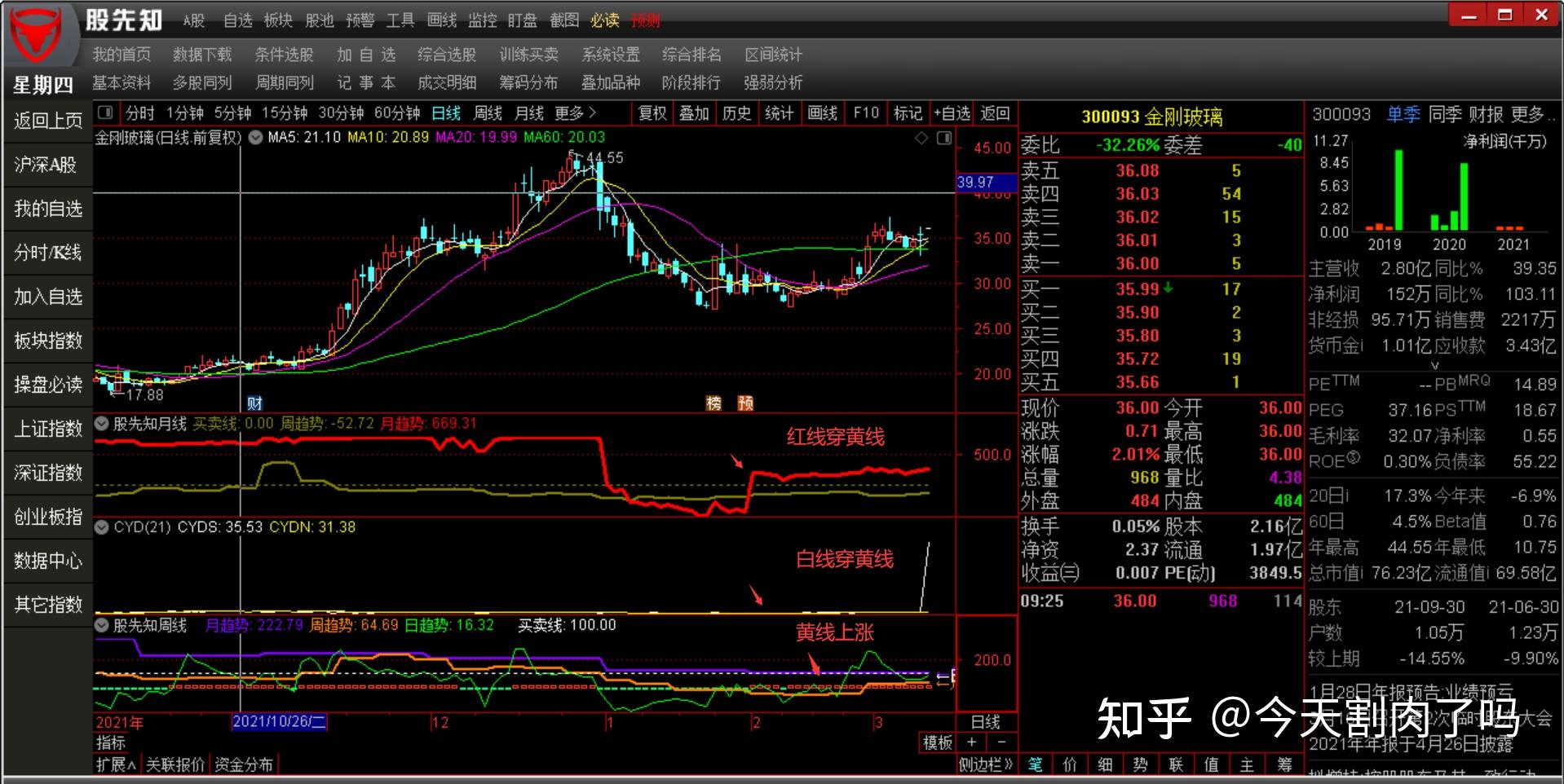Screen dimensions: 1564x784
Task: Click 筹码分布 in the toolbar
Action: [x=529, y=82]
